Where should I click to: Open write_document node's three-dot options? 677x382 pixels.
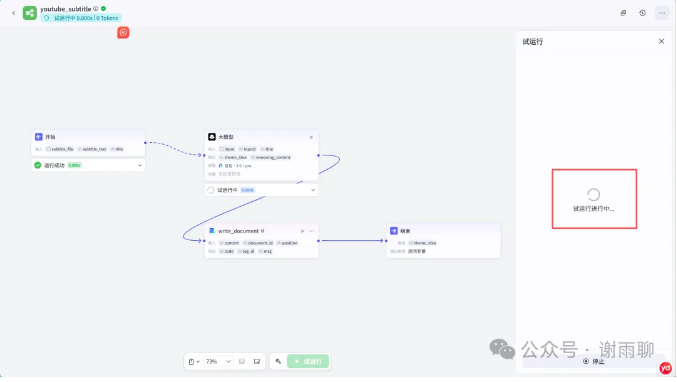[312, 231]
